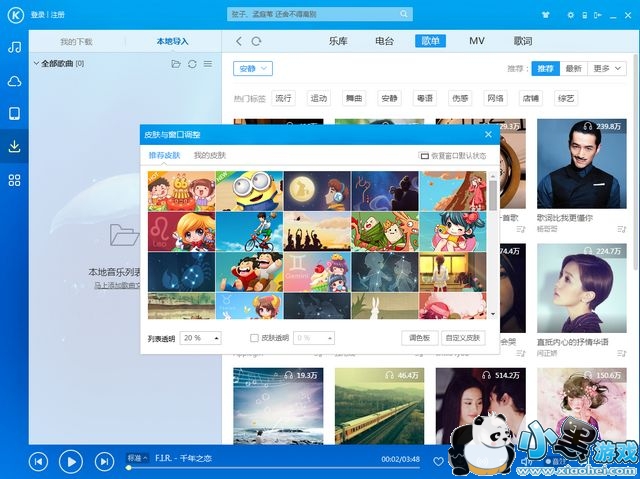640x479 pixels.
Task: Click the 调色板 button
Action: 419,338
